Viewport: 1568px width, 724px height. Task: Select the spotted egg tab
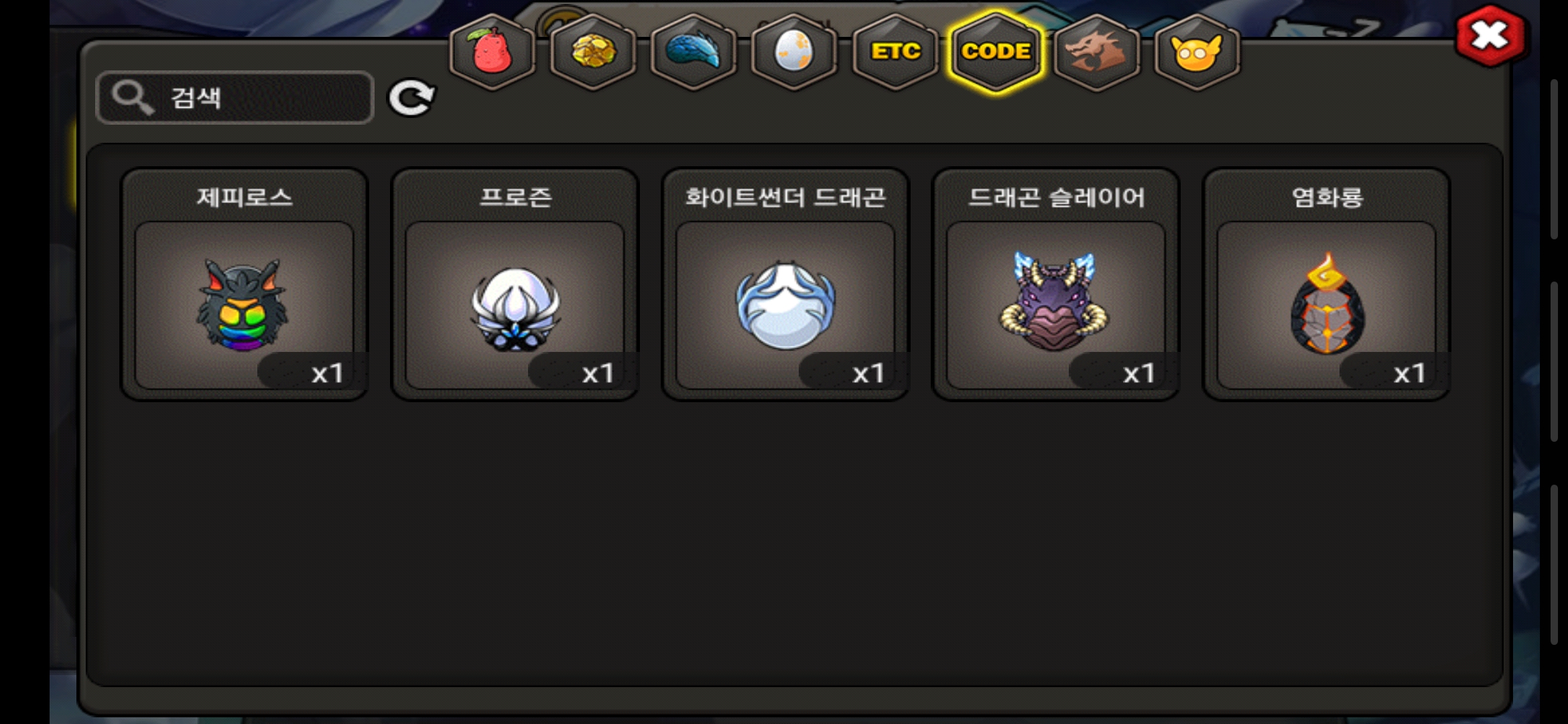794,52
